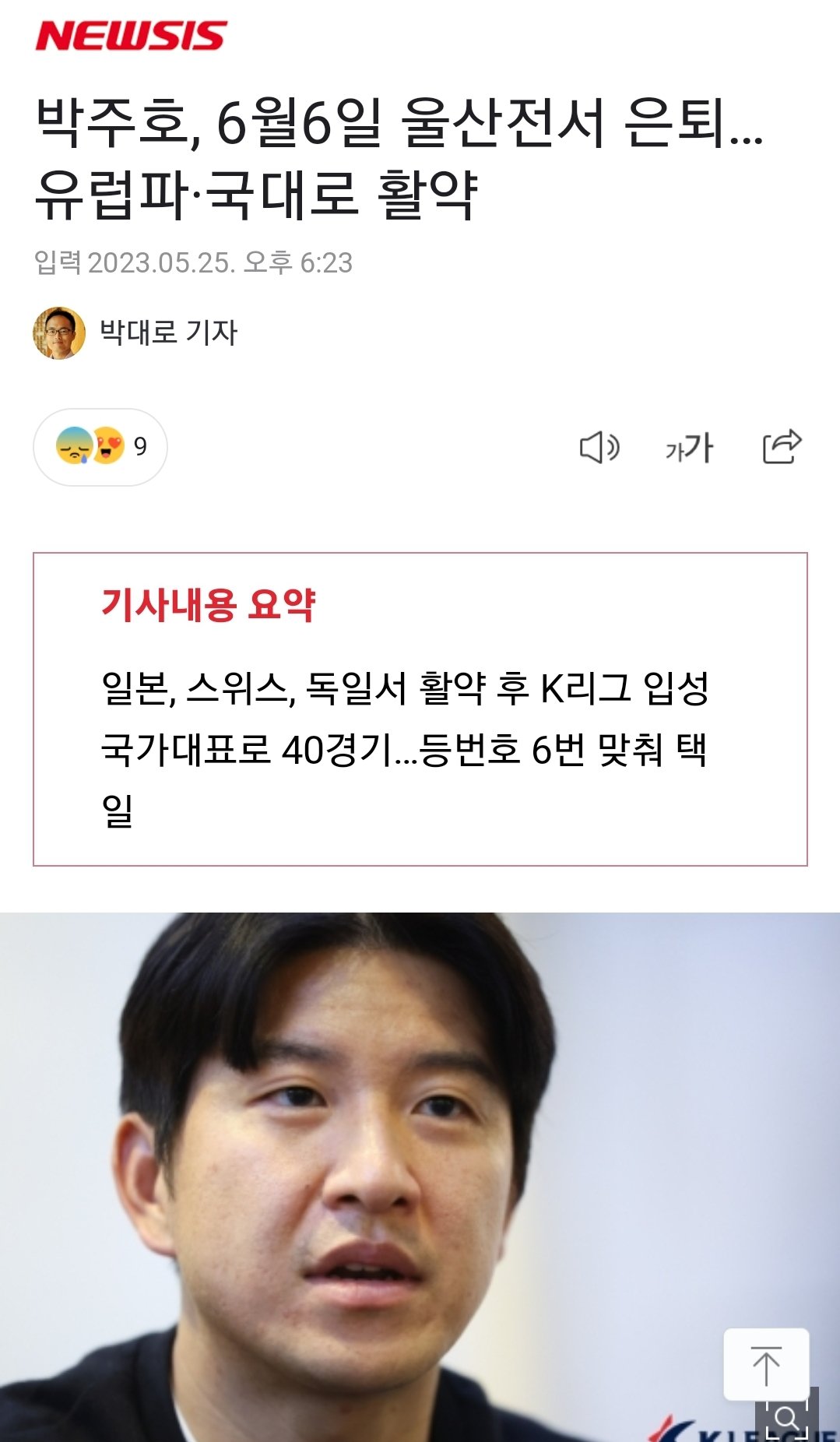Image resolution: width=840 pixels, height=1442 pixels.
Task: Open the NEWSIS logo home link
Action: pyautogui.click(x=131, y=36)
